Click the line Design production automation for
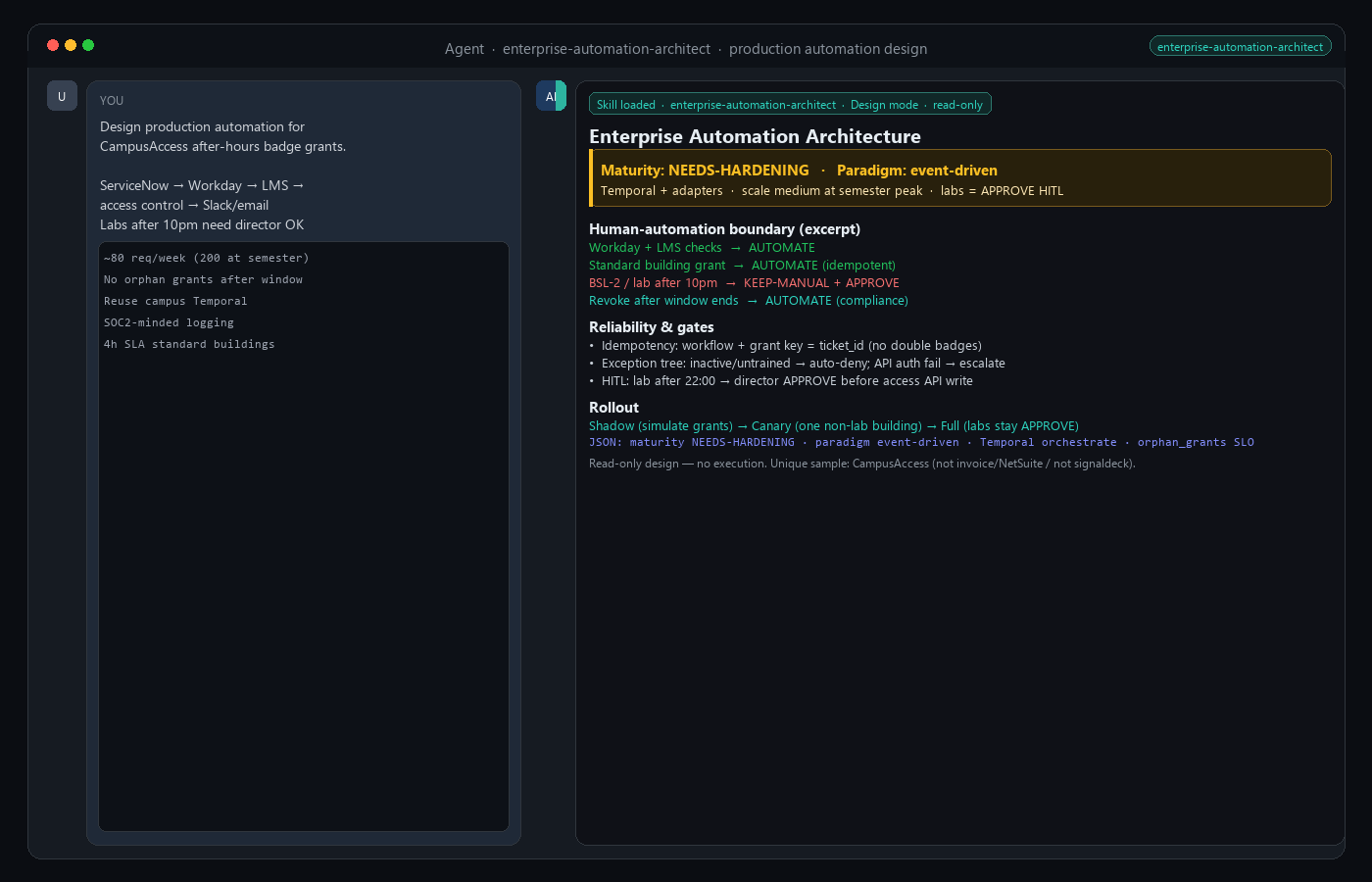Screen dimensions: 1372x882 pos(202,126)
